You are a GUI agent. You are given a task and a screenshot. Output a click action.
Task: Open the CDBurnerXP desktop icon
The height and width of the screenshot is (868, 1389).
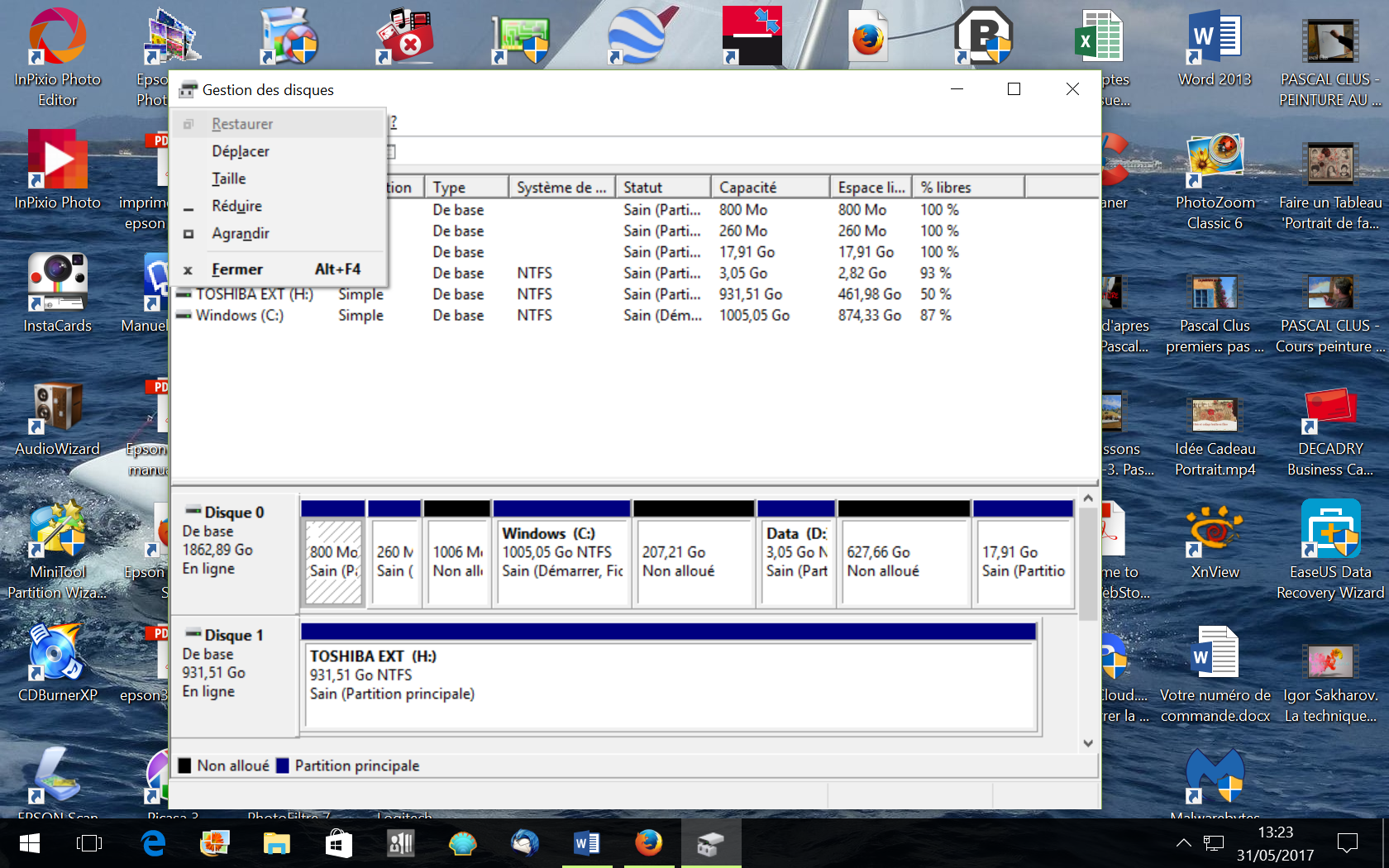tap(58, 663)
